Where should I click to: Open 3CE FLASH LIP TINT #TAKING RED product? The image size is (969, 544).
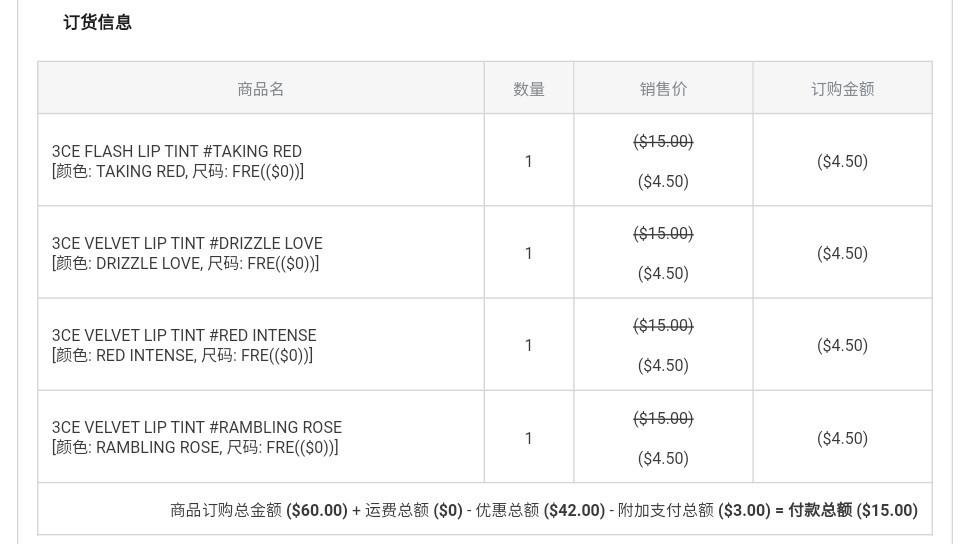(x=177, y=151)
